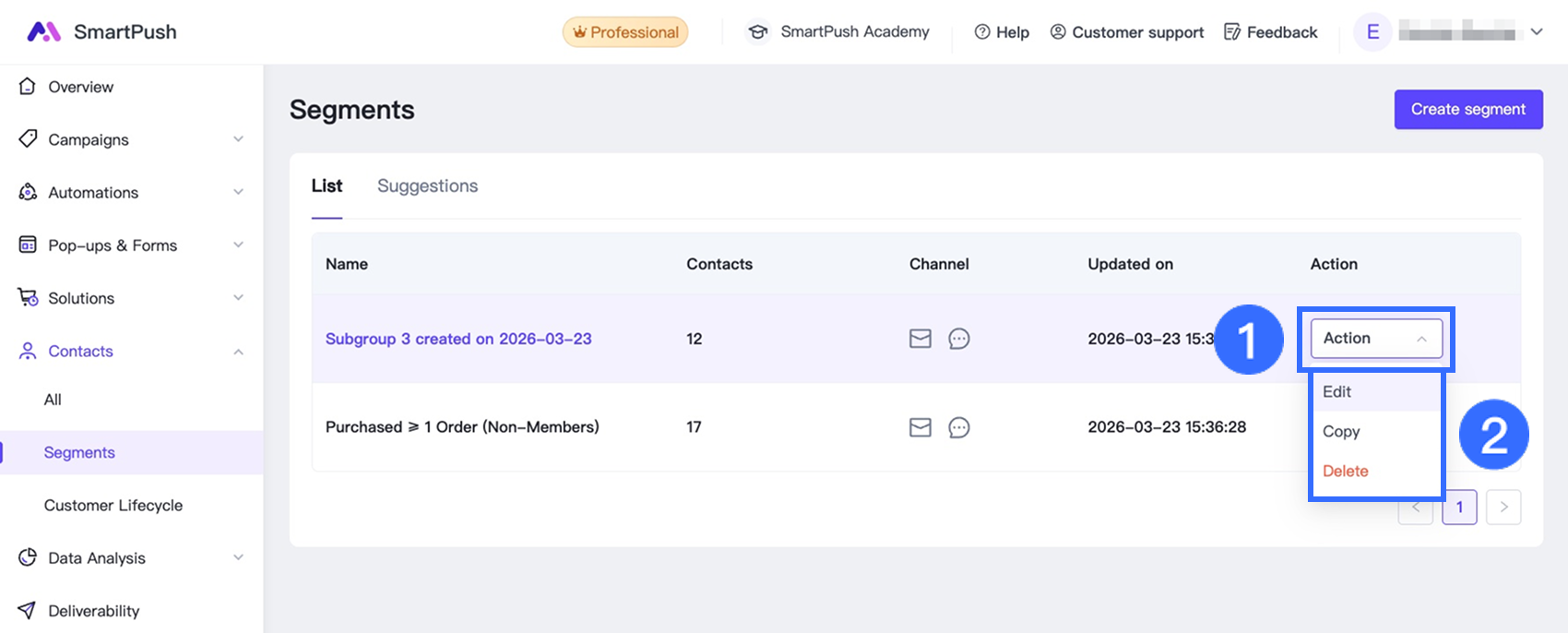This screenshot has width=1568, height=633.
Task: Select Edit from the Action menu
Action: 1336,391
